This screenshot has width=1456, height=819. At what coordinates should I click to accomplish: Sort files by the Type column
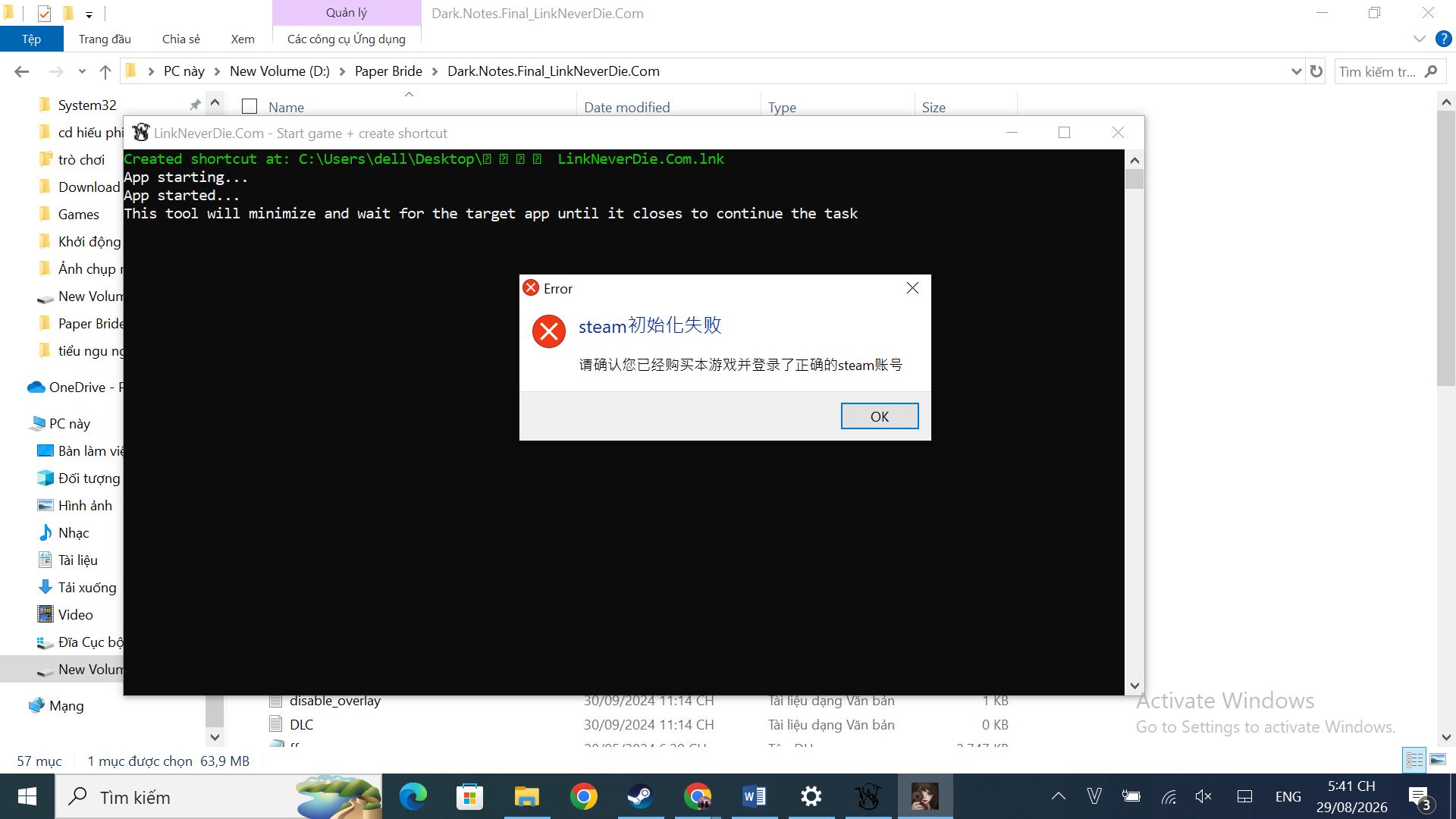coord(782,107)
